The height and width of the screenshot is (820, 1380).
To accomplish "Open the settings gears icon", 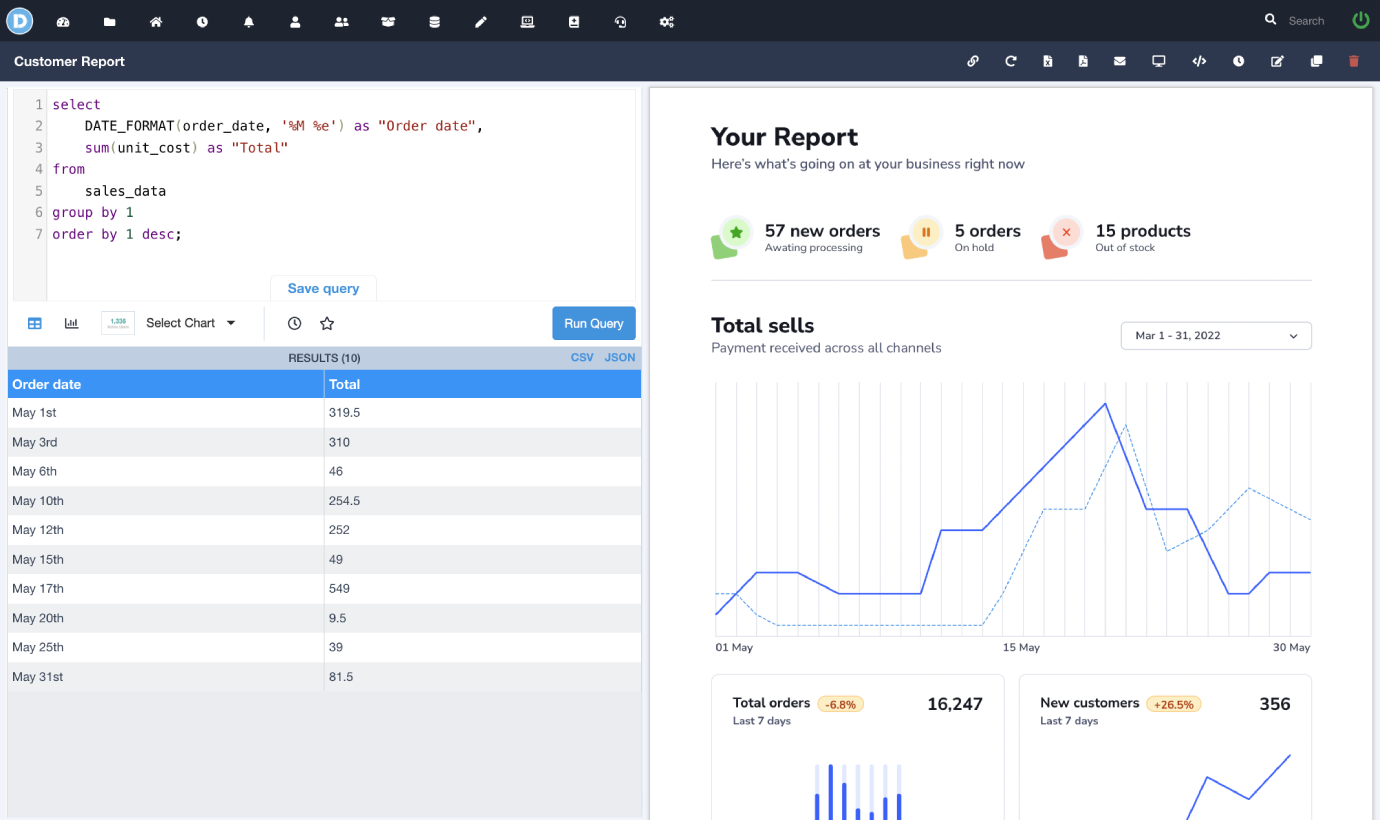I will (x=667, y=21).
